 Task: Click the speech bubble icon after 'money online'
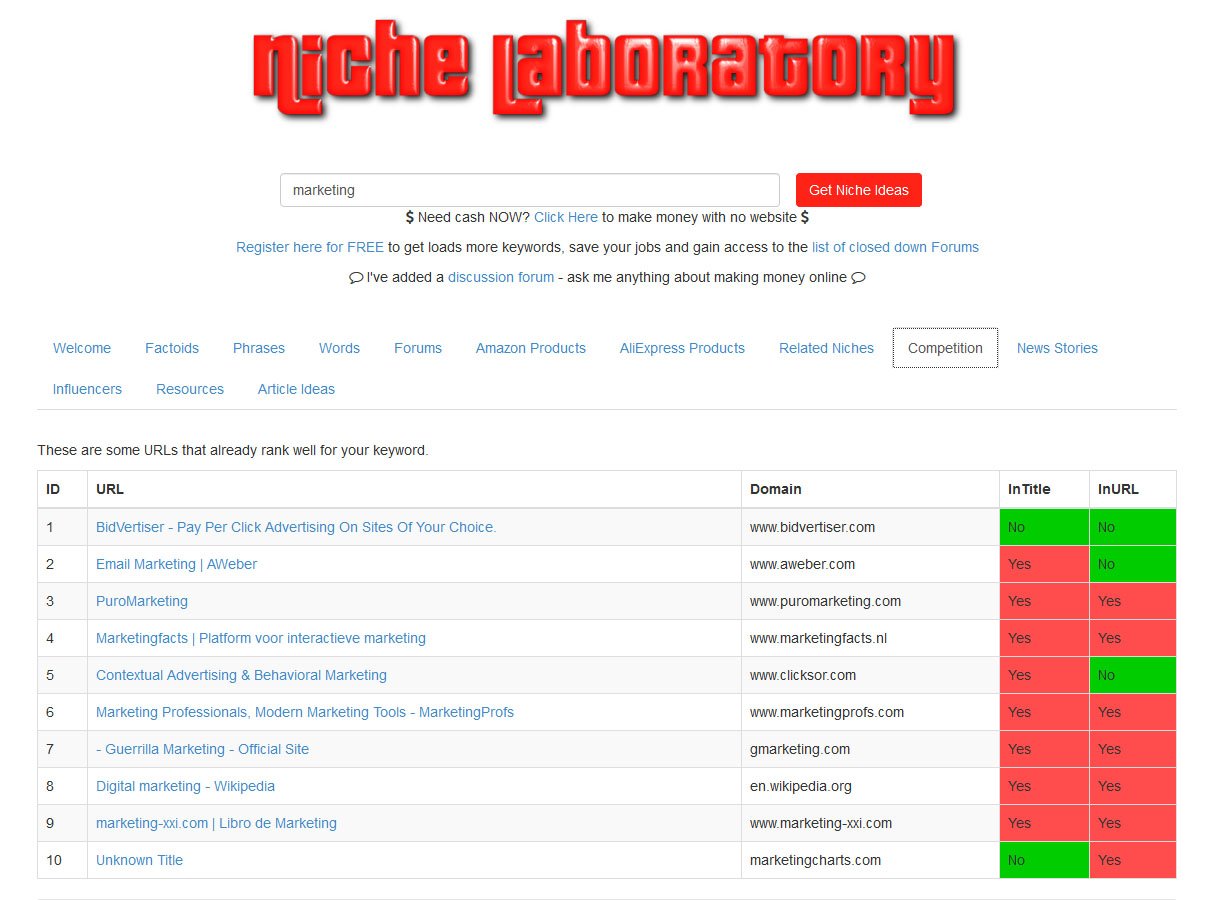858,278
